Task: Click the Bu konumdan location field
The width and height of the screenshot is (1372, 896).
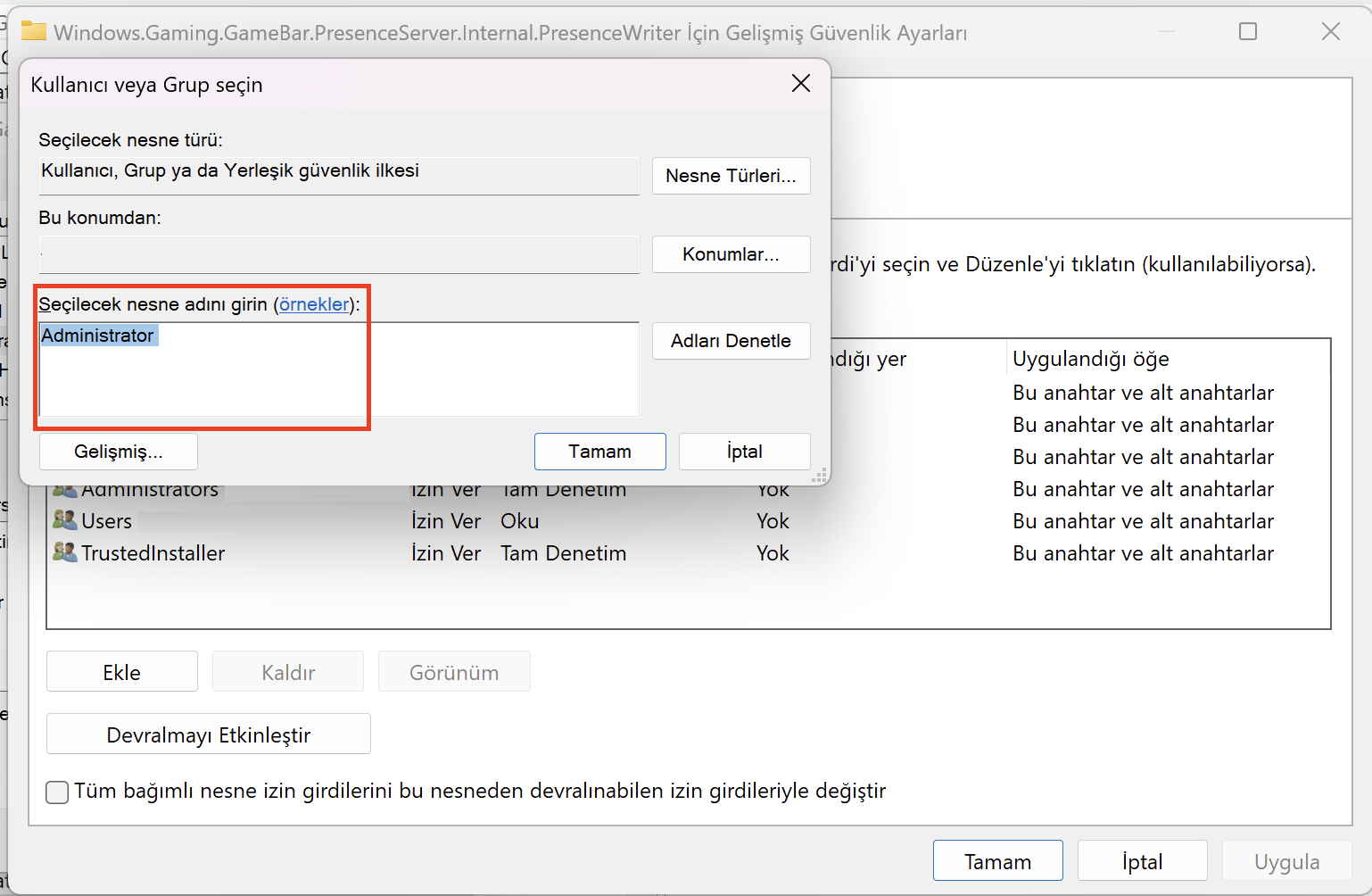Action: [x=339, y=254]
